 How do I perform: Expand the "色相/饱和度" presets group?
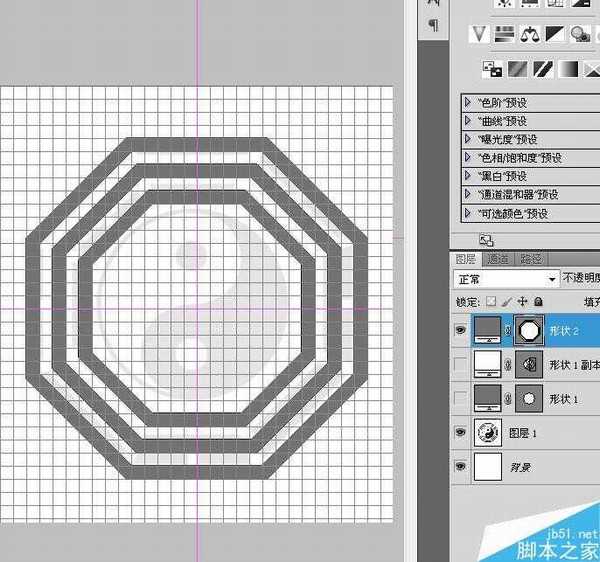[468, 157]
